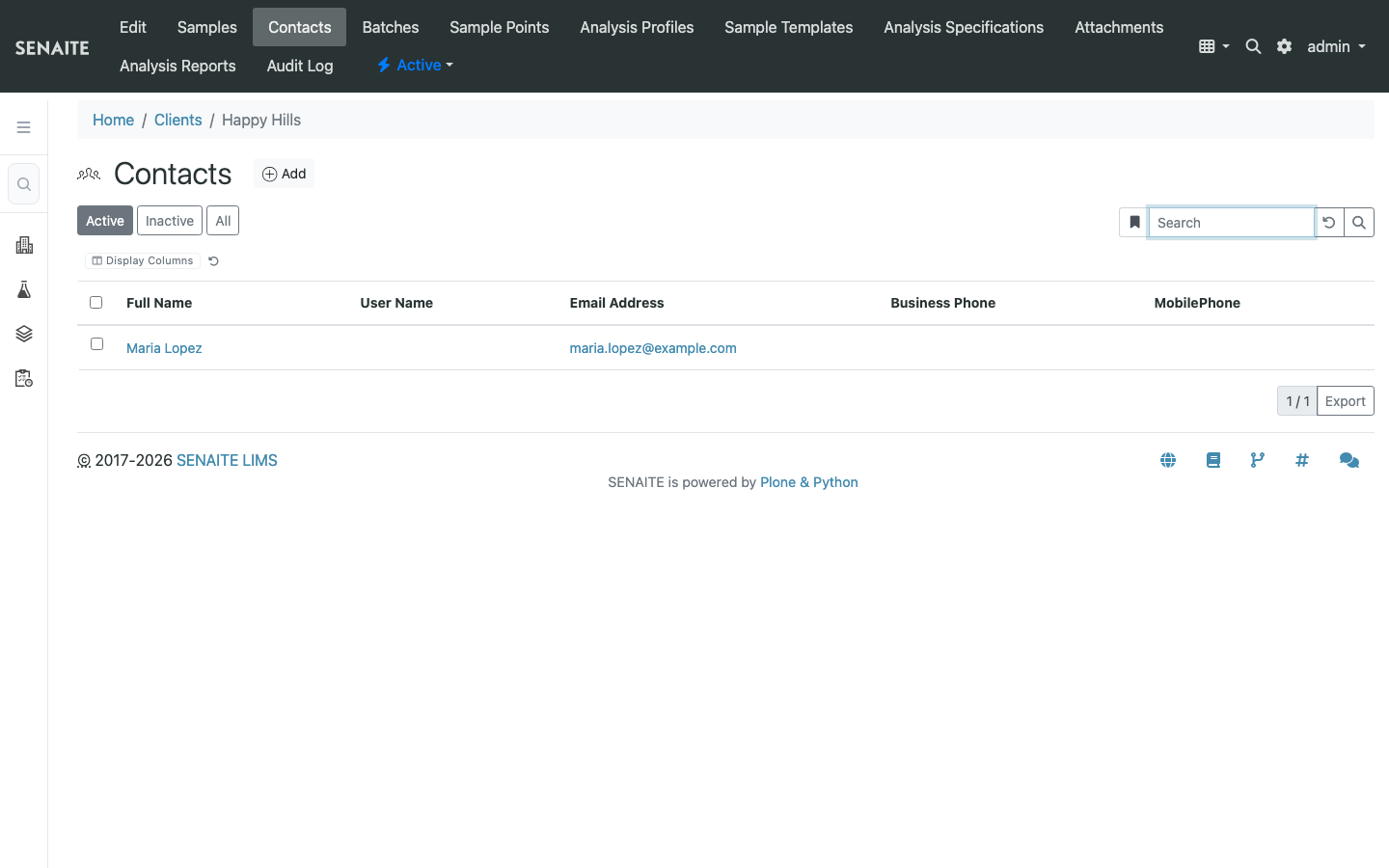Reset display columns with the small undo icon
This screenshot has height=868, width=1389.
214,261
